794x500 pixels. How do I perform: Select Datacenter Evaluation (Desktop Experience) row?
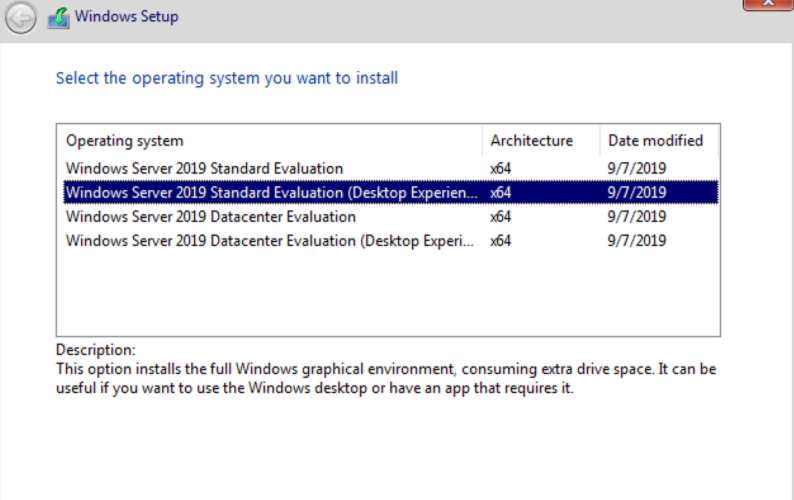pyautogui.click(x=390, y=241)
